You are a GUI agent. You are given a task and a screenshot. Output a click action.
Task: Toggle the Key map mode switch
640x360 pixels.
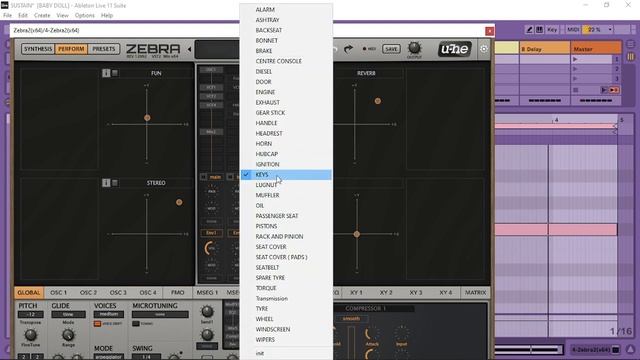(552, 29)
